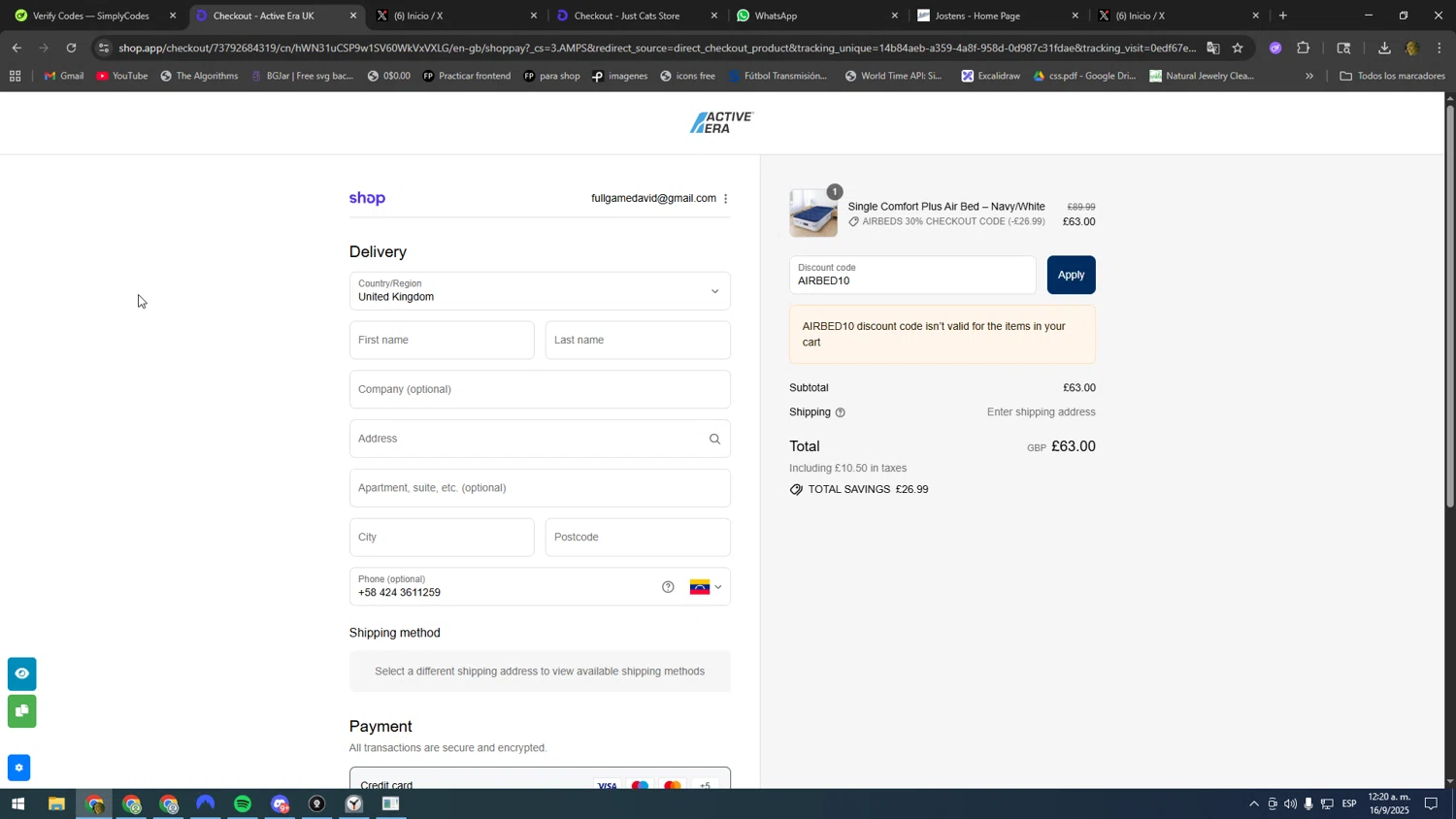This screenshot has height=819, width=1456.
Task: Open Spotify from taskbar
Action: coord(243,804)
